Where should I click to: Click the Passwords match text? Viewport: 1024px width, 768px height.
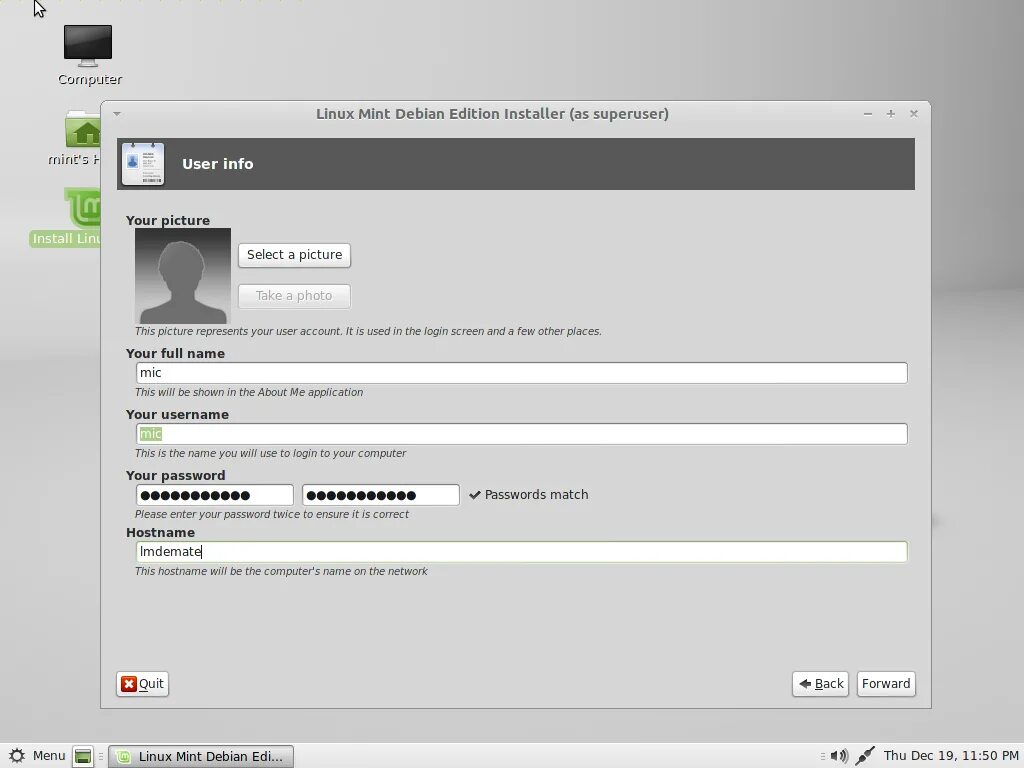536,495
